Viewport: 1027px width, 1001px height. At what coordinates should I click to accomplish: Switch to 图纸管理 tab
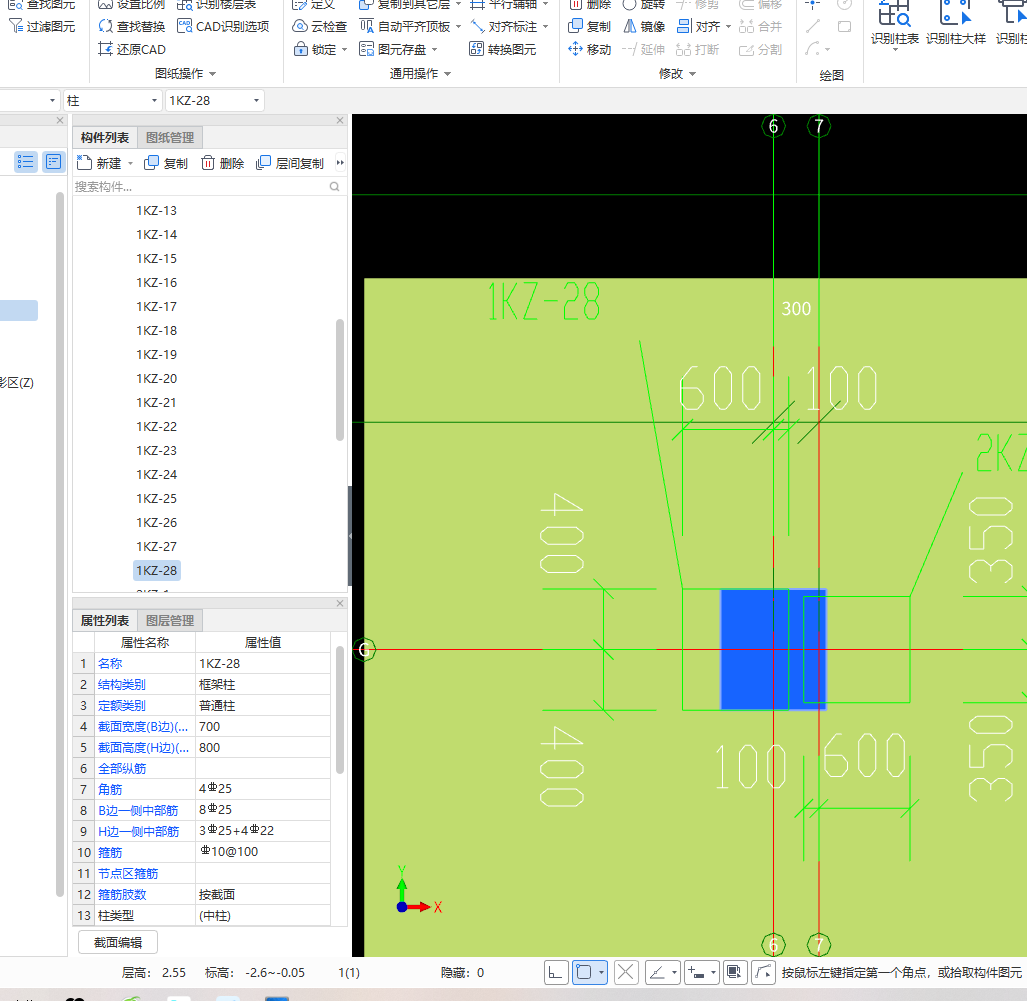point(170,138)
